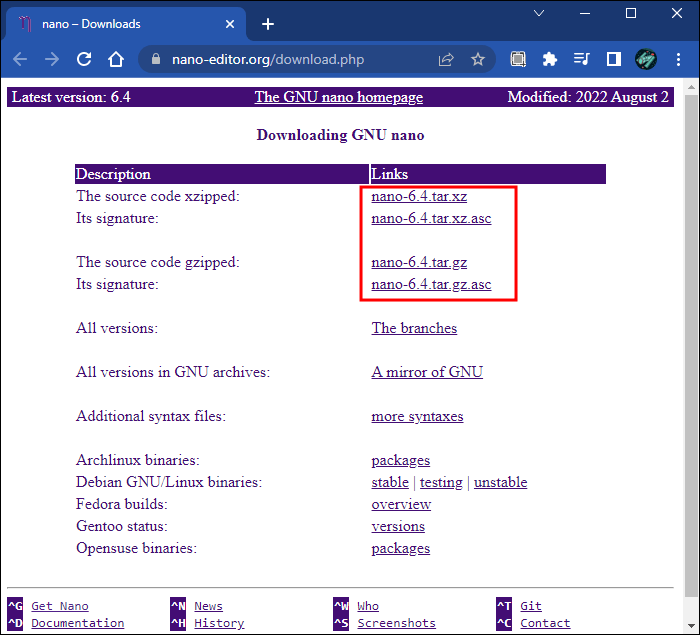
Task: Open Debian unstable link
Action: [500, 482]
